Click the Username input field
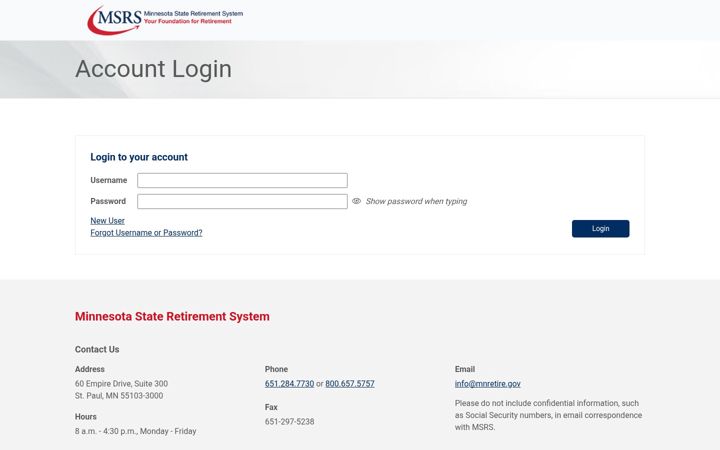Screen dimensions: 720x450 242,180
